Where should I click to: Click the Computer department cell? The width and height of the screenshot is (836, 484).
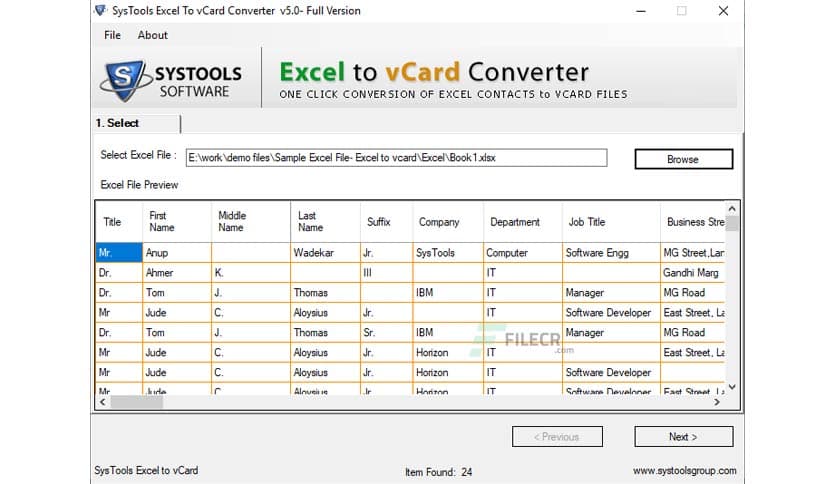tap(522, 253)
